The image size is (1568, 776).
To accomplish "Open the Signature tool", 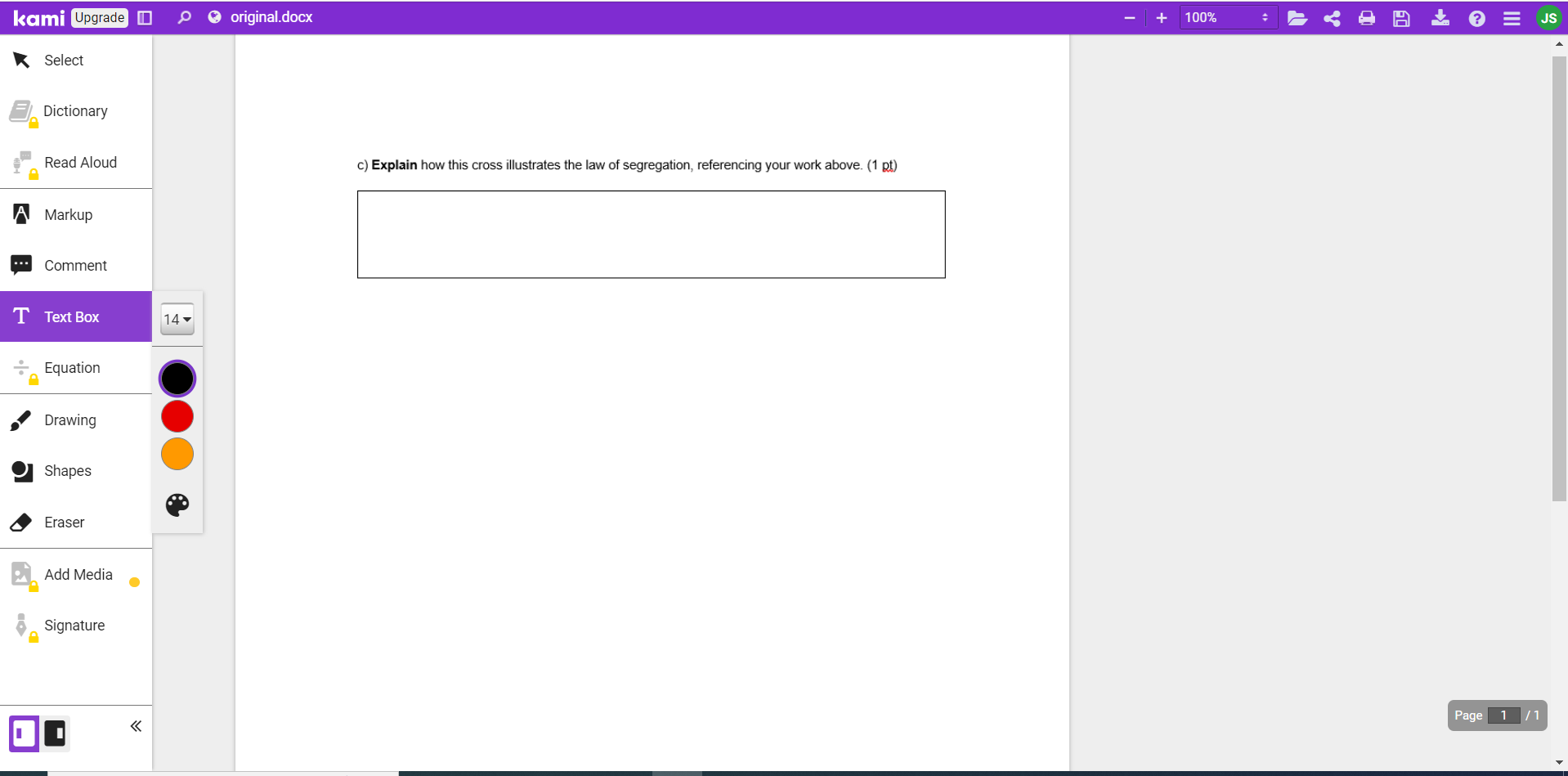I will tap(74, 625).
